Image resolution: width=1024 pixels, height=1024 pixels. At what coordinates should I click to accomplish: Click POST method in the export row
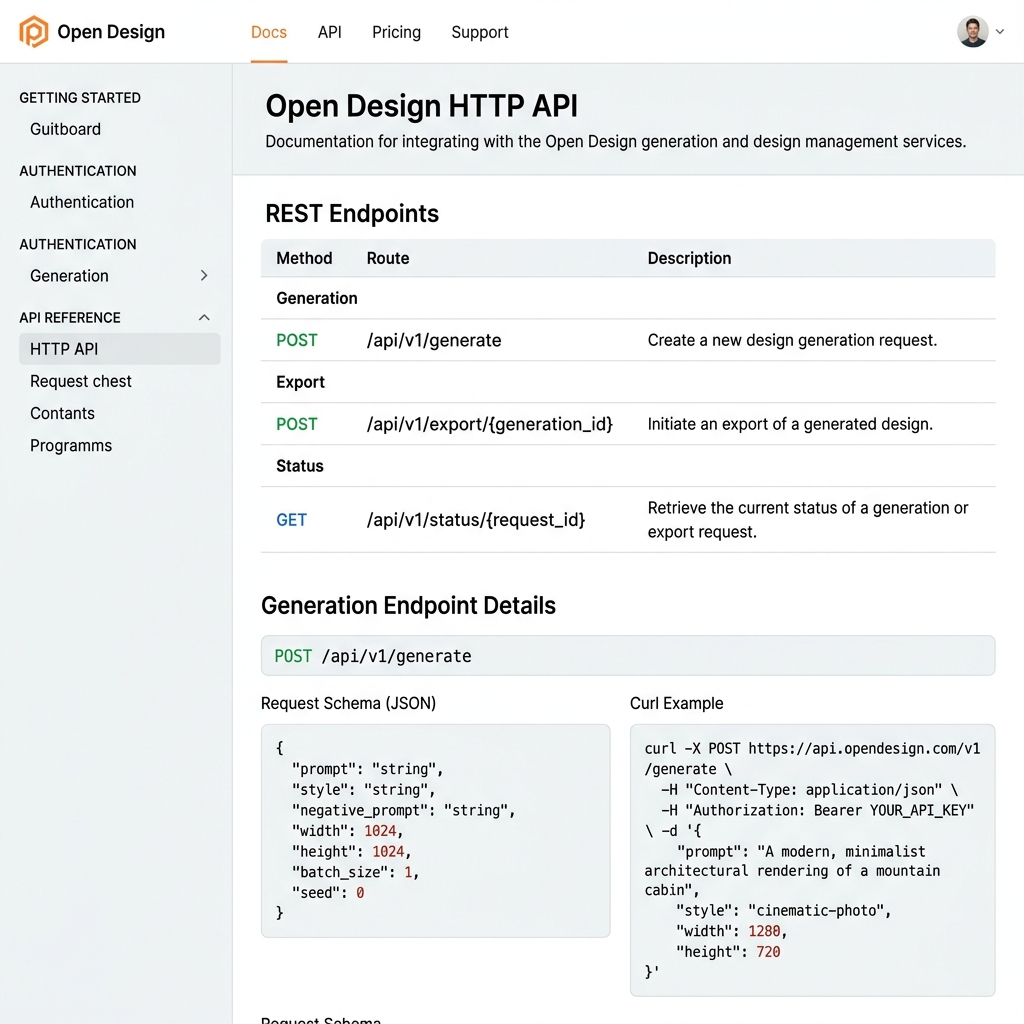[297, 424]
